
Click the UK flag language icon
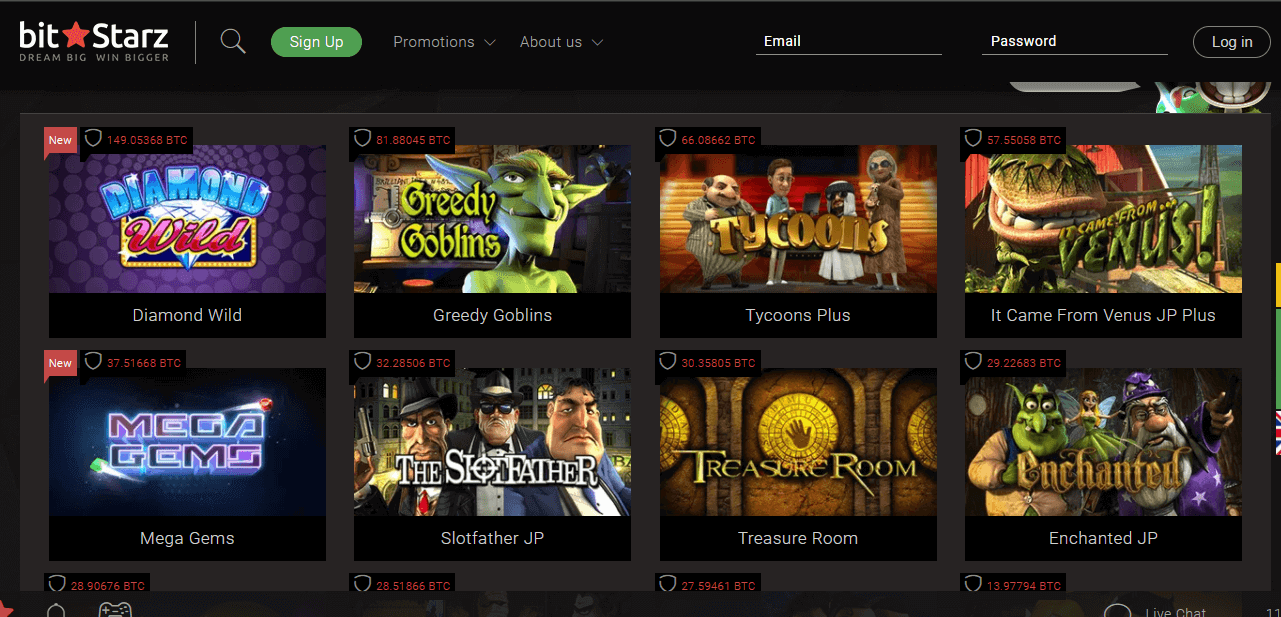click(1277, 432)
